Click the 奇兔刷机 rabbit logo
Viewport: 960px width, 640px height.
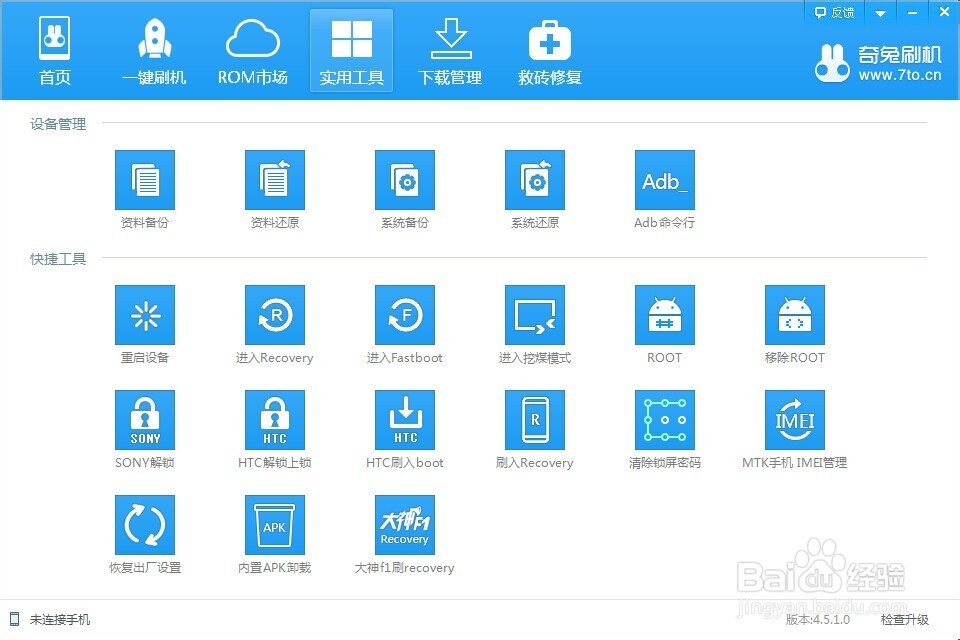pos(832,63)
